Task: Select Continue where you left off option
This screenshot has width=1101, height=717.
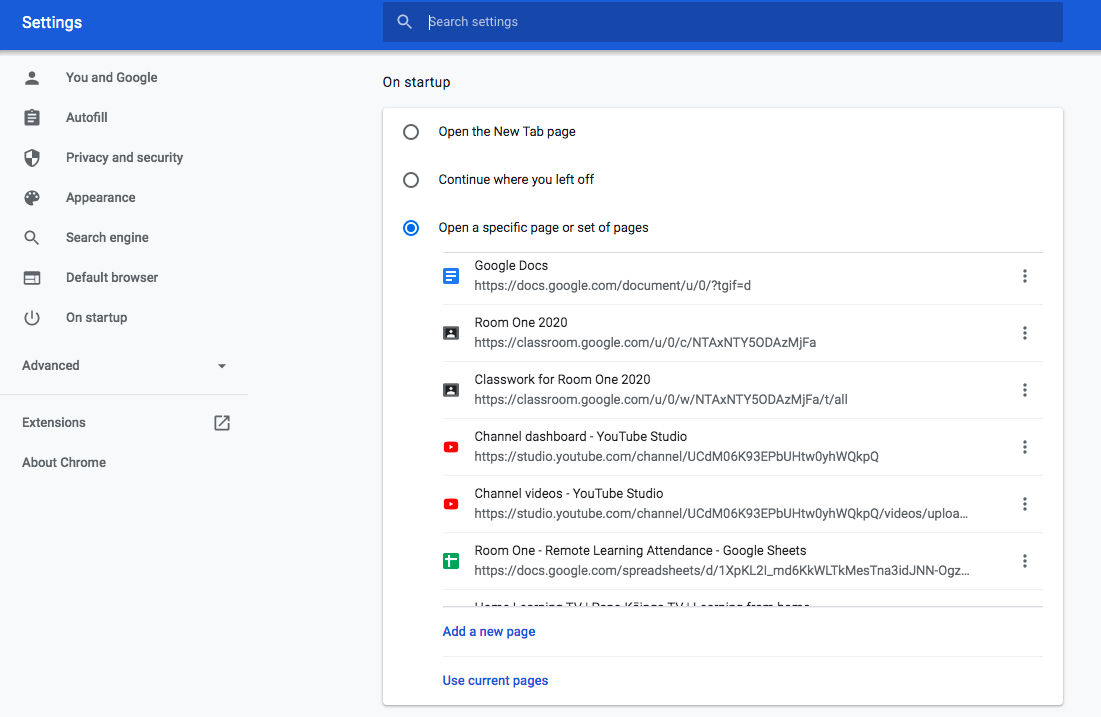Action: coord(411,180)
